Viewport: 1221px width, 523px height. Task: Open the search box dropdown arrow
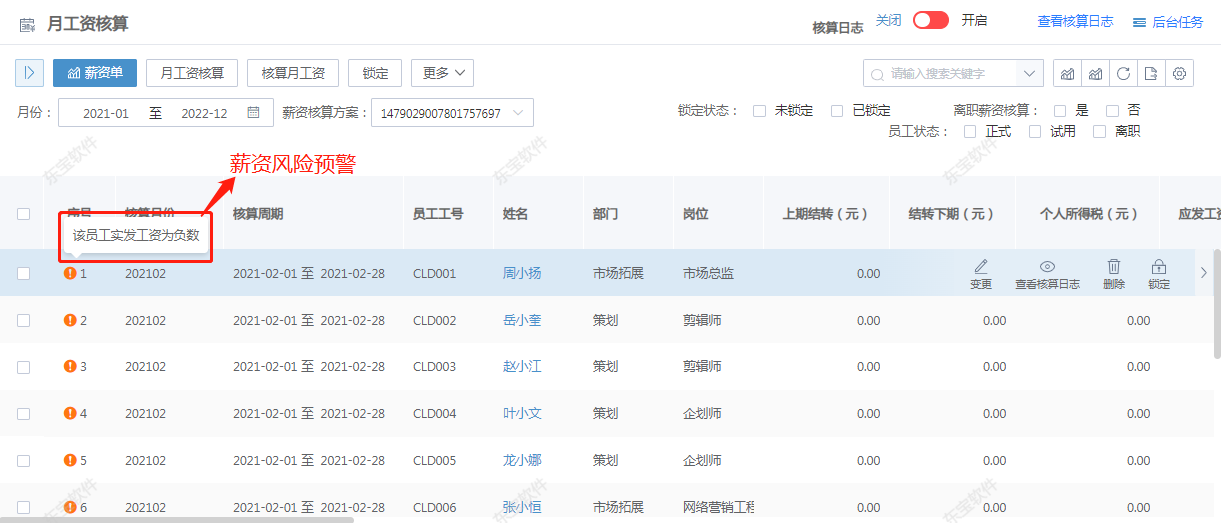(x=1029, y=73)
